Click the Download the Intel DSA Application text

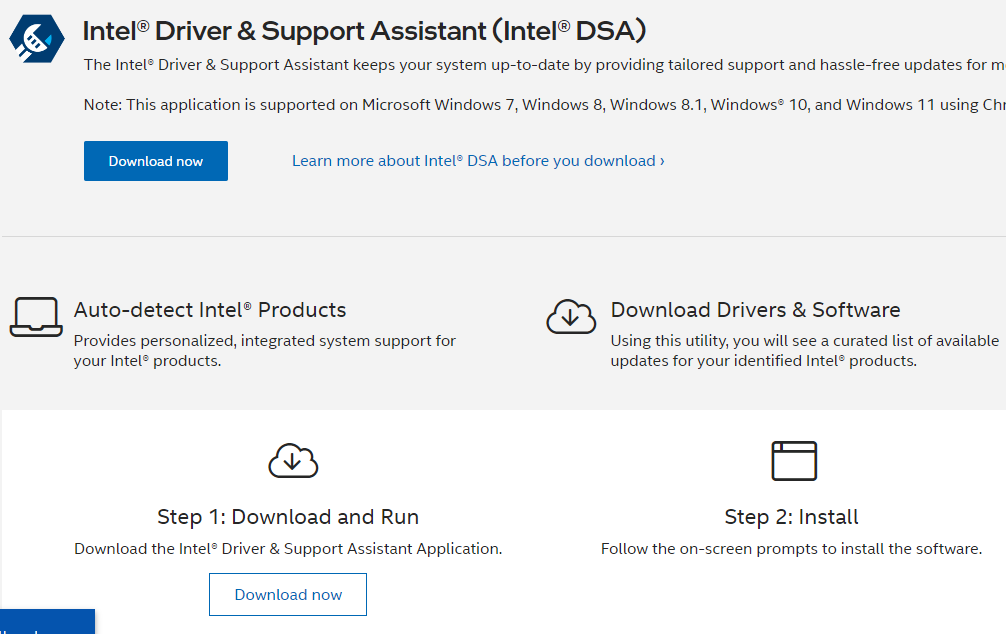[x=288, y=549]
